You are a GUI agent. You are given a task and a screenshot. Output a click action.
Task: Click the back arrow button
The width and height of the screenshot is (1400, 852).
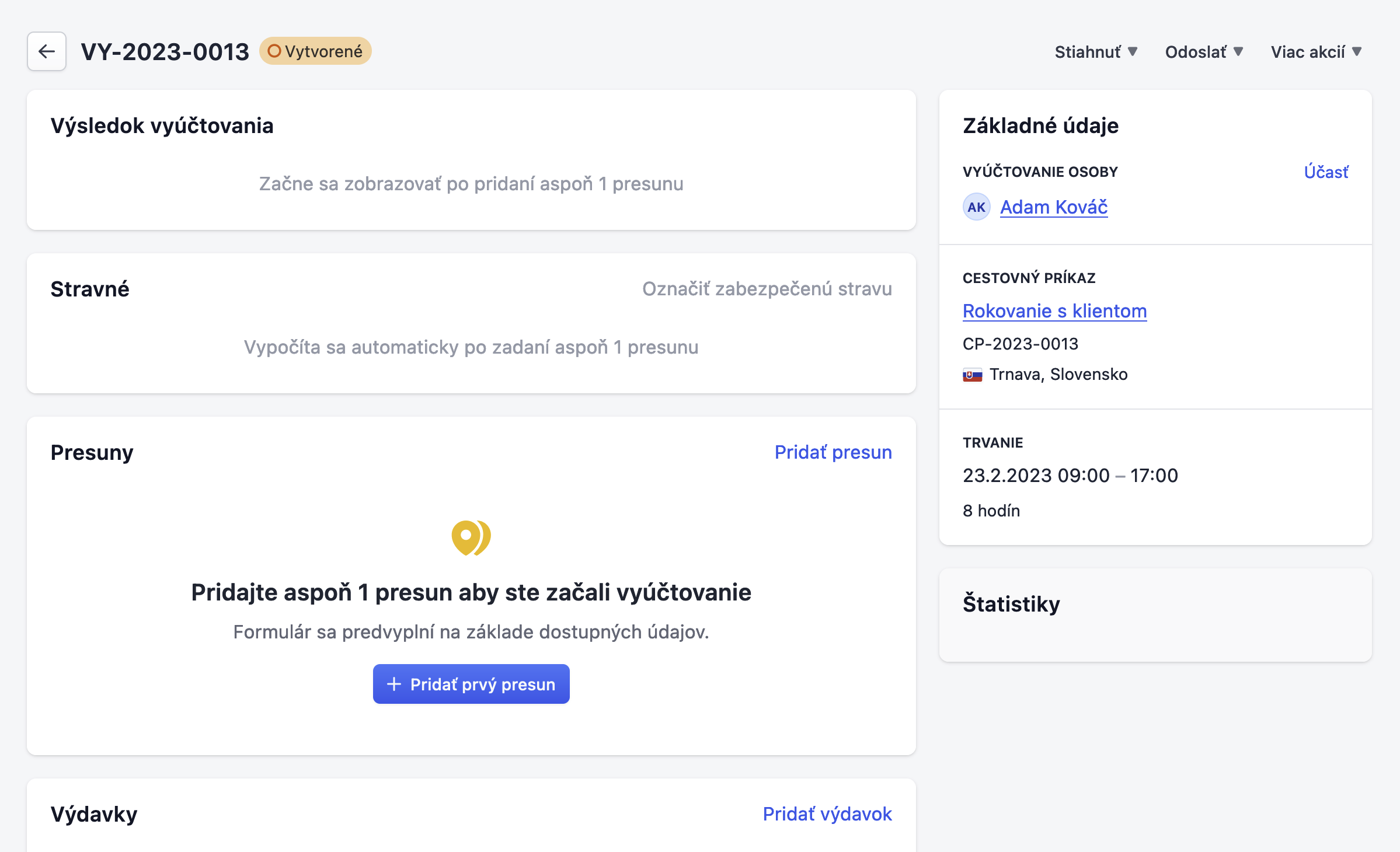click(47, 51)
